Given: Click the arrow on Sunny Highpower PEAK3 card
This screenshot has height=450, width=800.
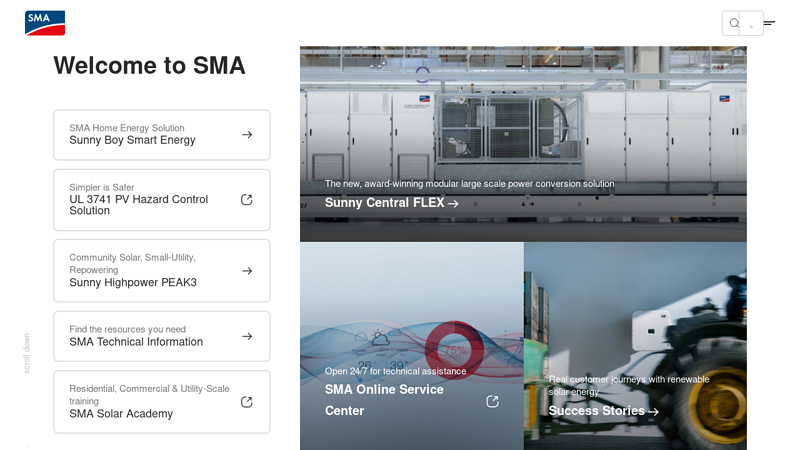Looking at the screenshot, I should tap(247, 271).
